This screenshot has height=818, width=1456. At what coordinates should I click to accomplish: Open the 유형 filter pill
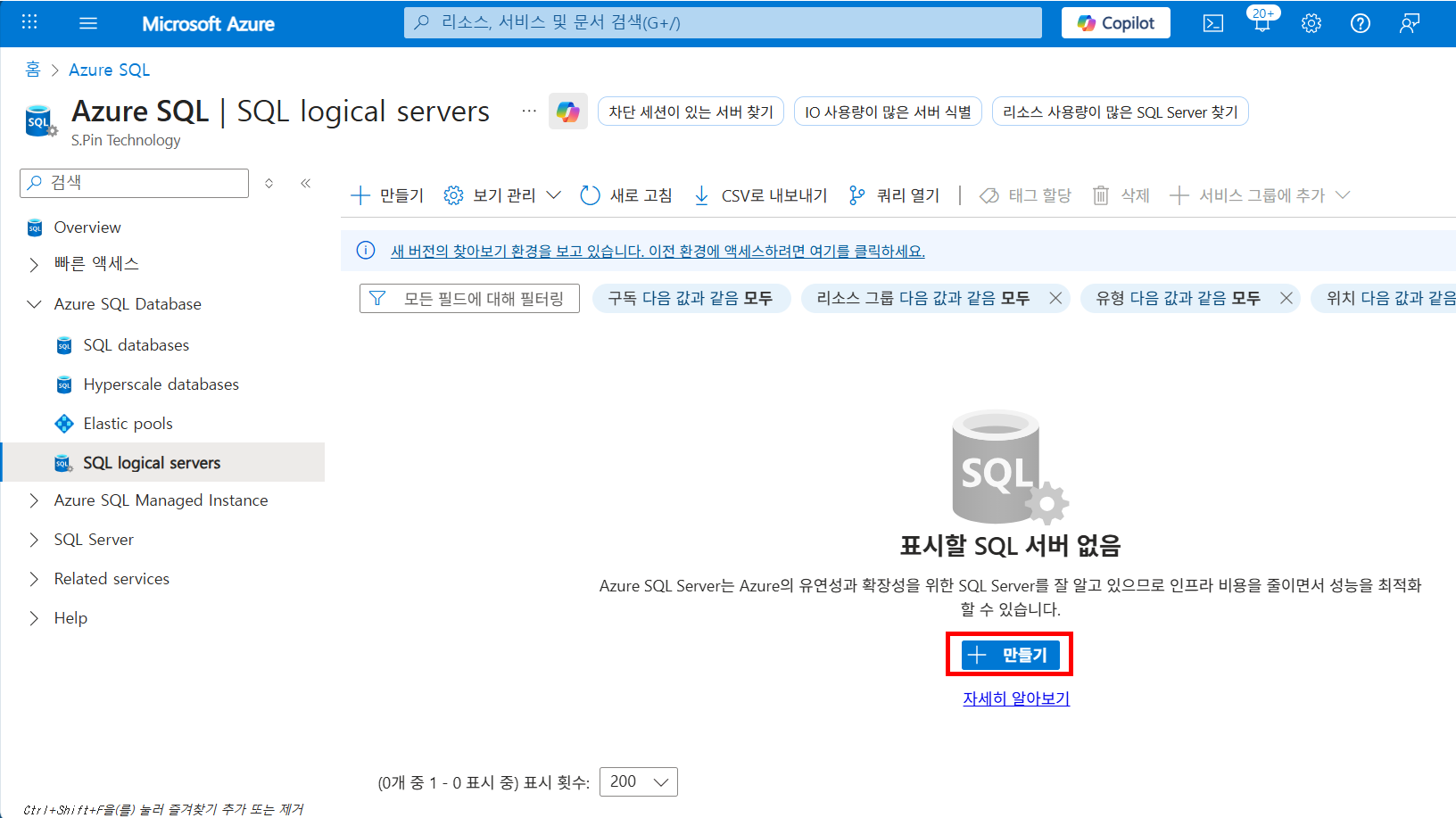1178,298
